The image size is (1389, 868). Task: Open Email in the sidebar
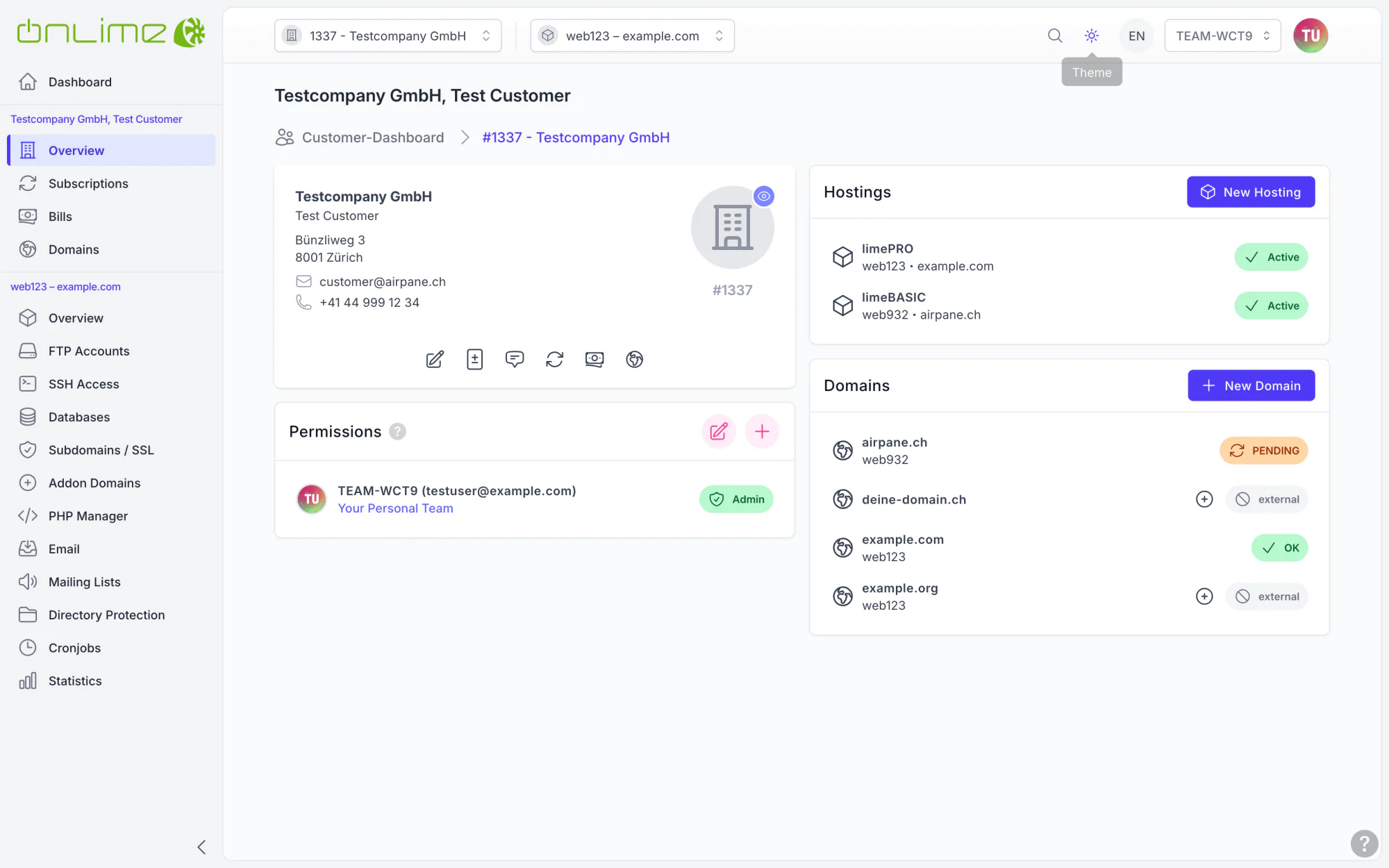click(111, 549)
